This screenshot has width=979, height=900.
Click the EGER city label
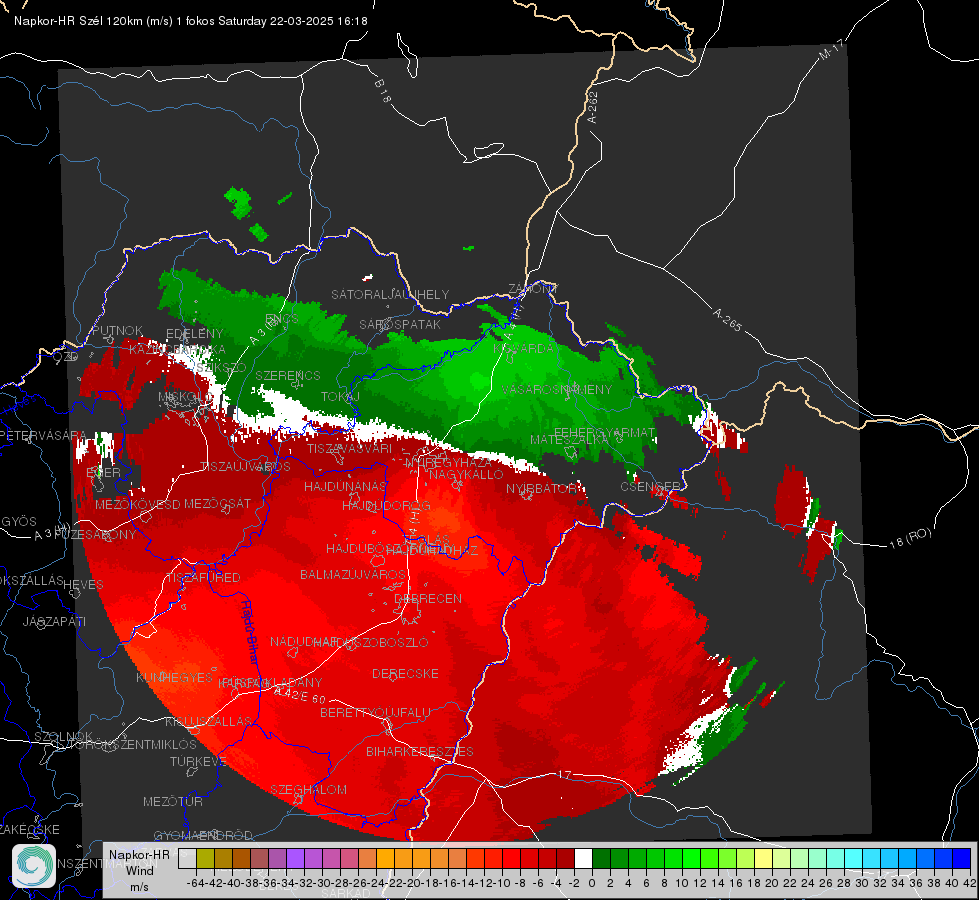tap(103, 473)
